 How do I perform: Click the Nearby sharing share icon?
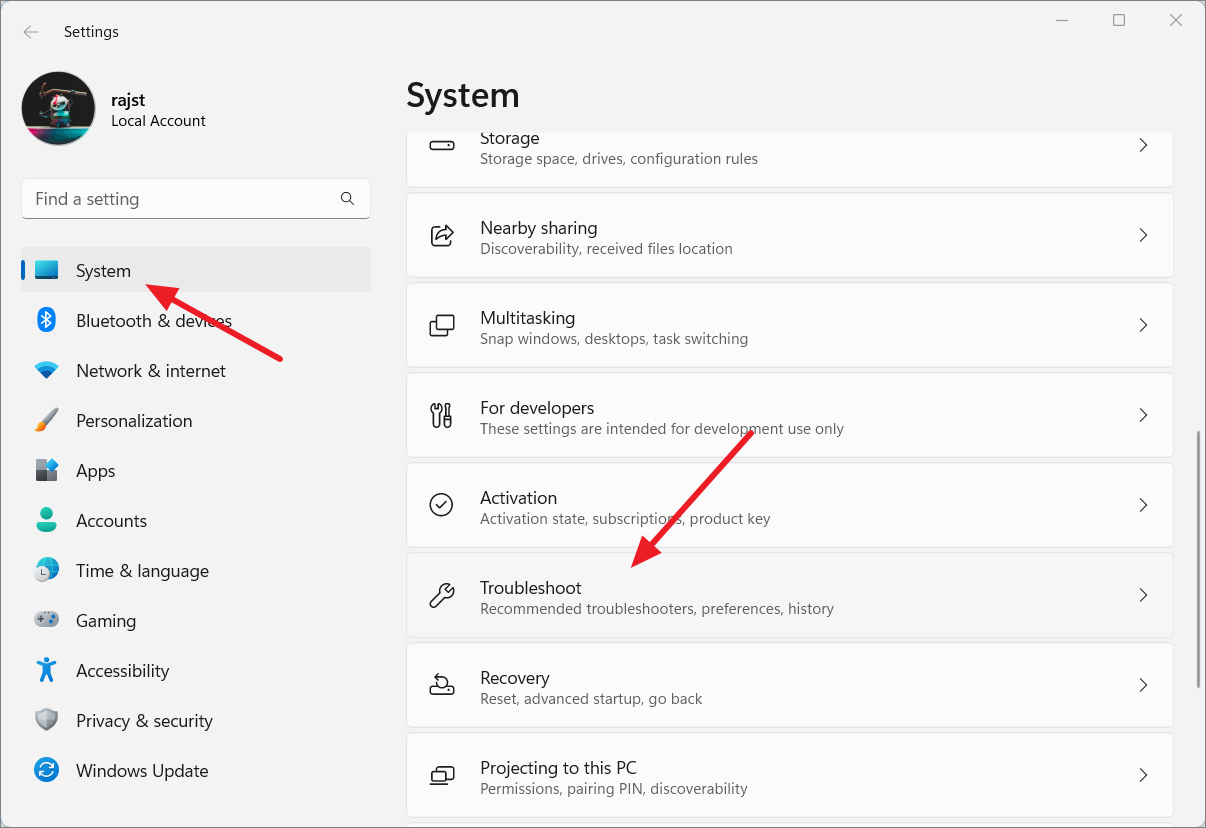pos(441,236)
